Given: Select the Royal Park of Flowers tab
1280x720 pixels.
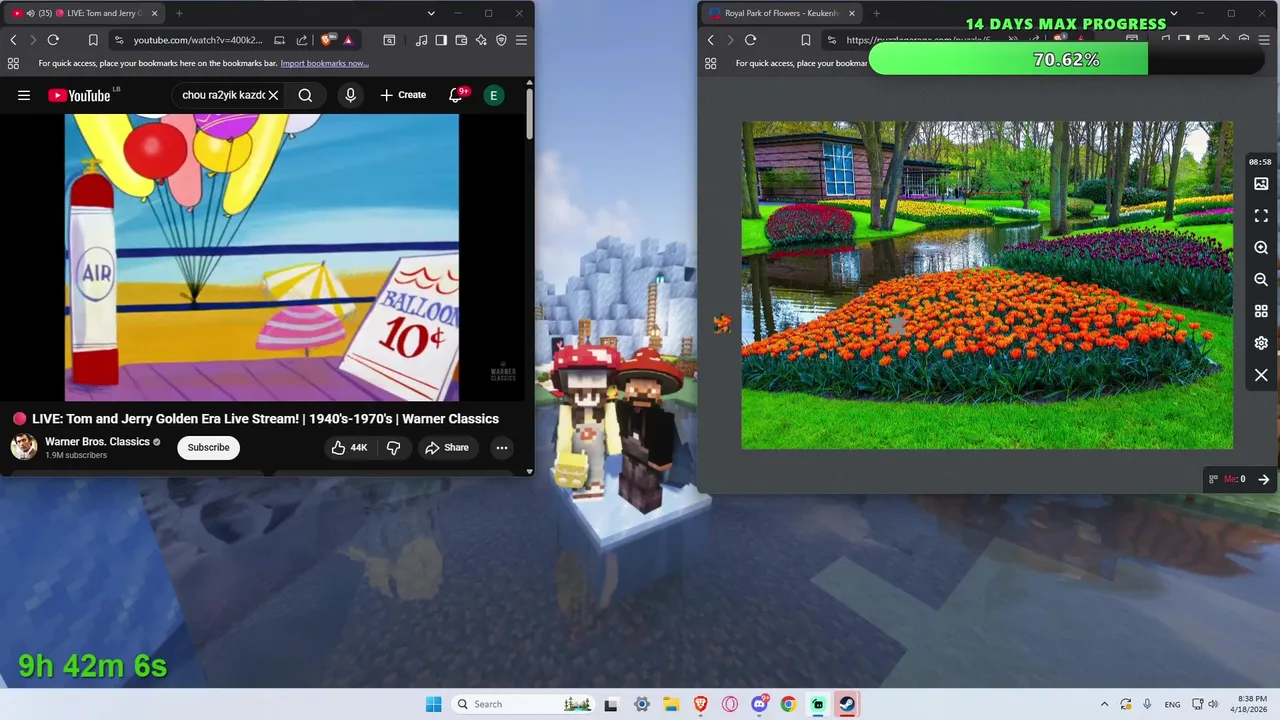Looking at the screenshot, I should [x=781, y=13].
